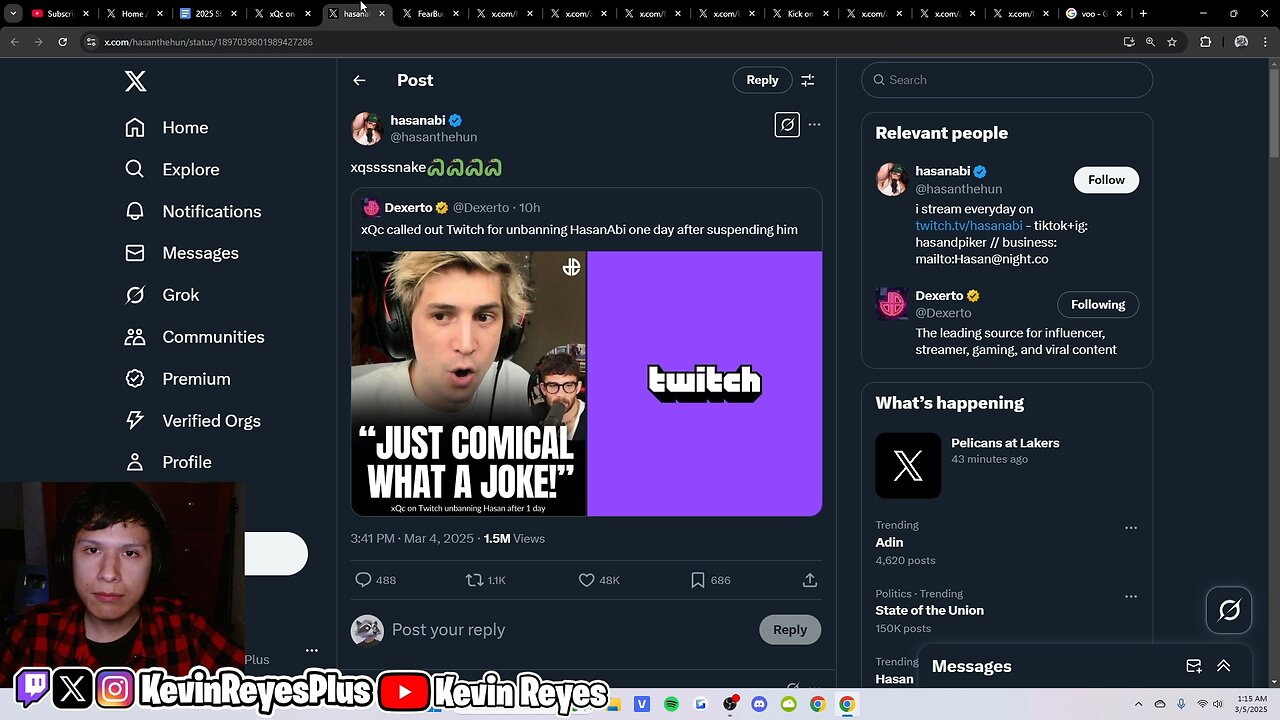Switch to the FearBuc tab
Viewport: 1280px width, 720px height.
431,14
